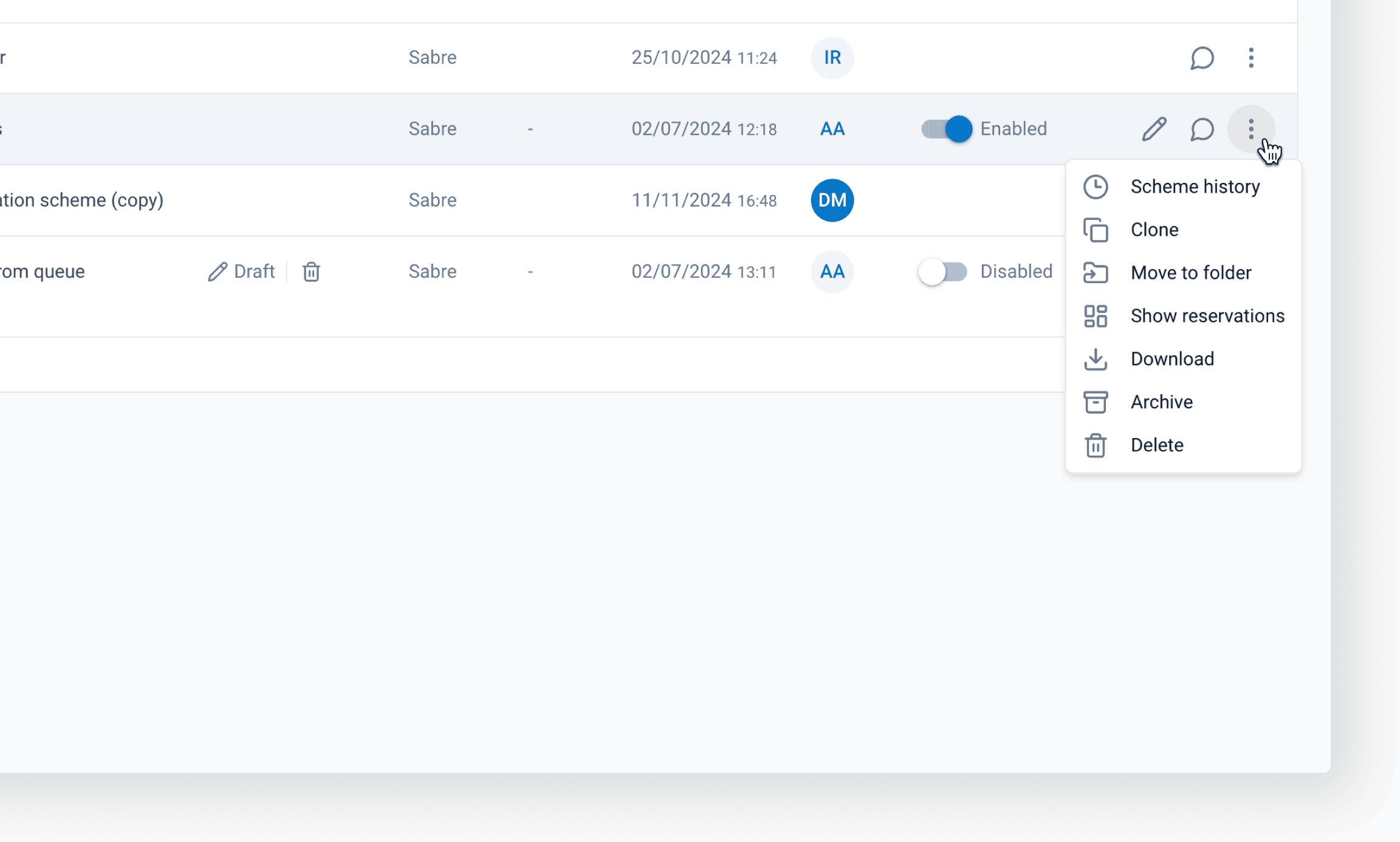
Task: Open comments for the Enabled scheme row
Action: coord(1201,129)
